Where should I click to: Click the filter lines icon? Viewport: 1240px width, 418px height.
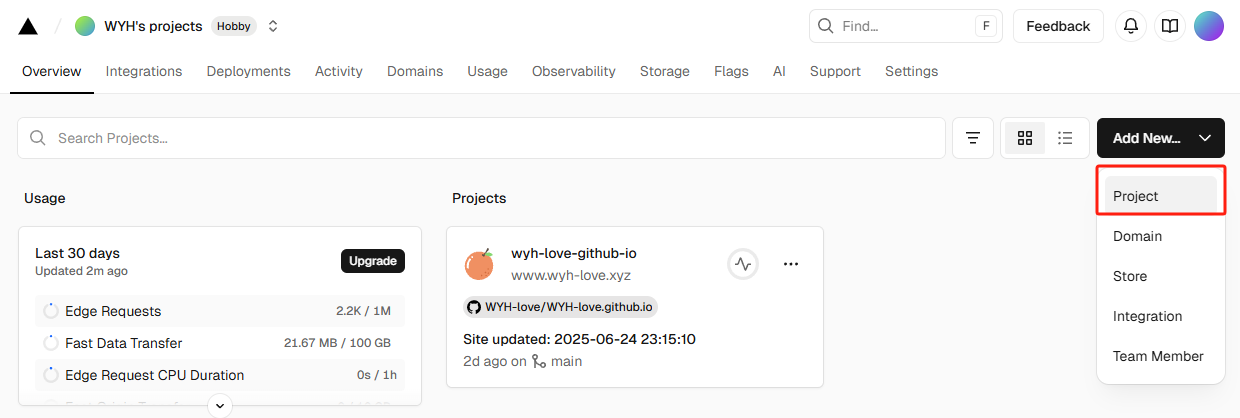pos(973,138)
